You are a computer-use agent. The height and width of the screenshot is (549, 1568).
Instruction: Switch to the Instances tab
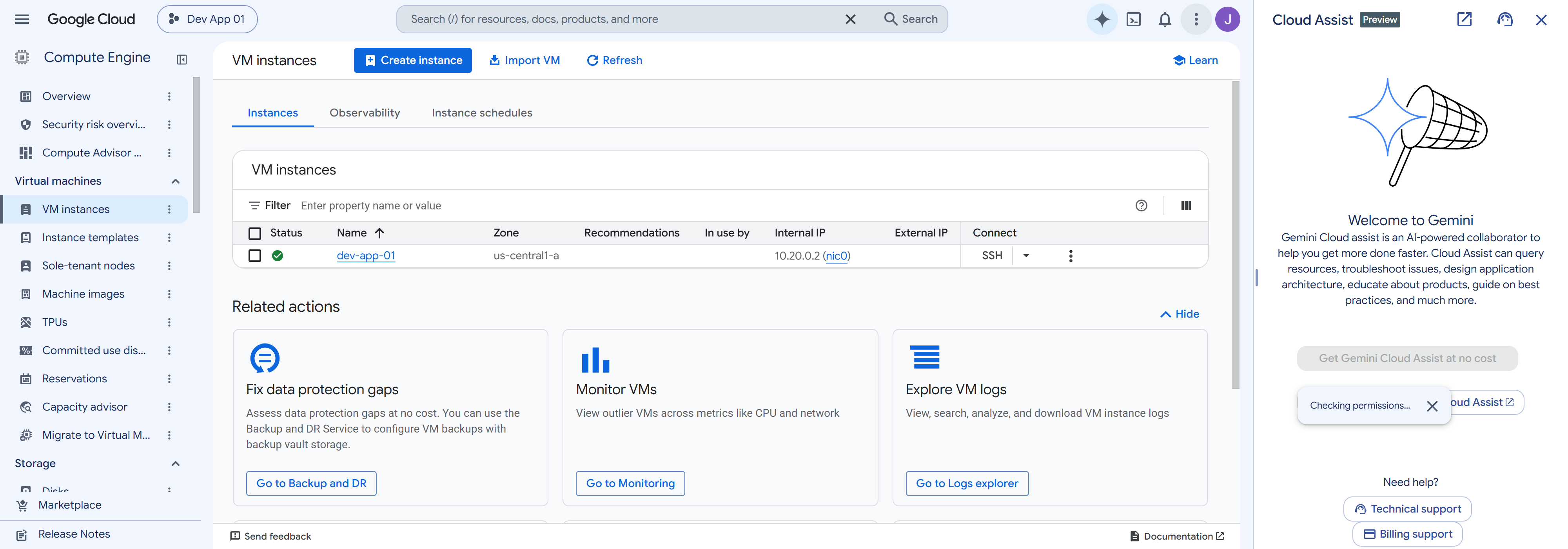click(273, 113)
